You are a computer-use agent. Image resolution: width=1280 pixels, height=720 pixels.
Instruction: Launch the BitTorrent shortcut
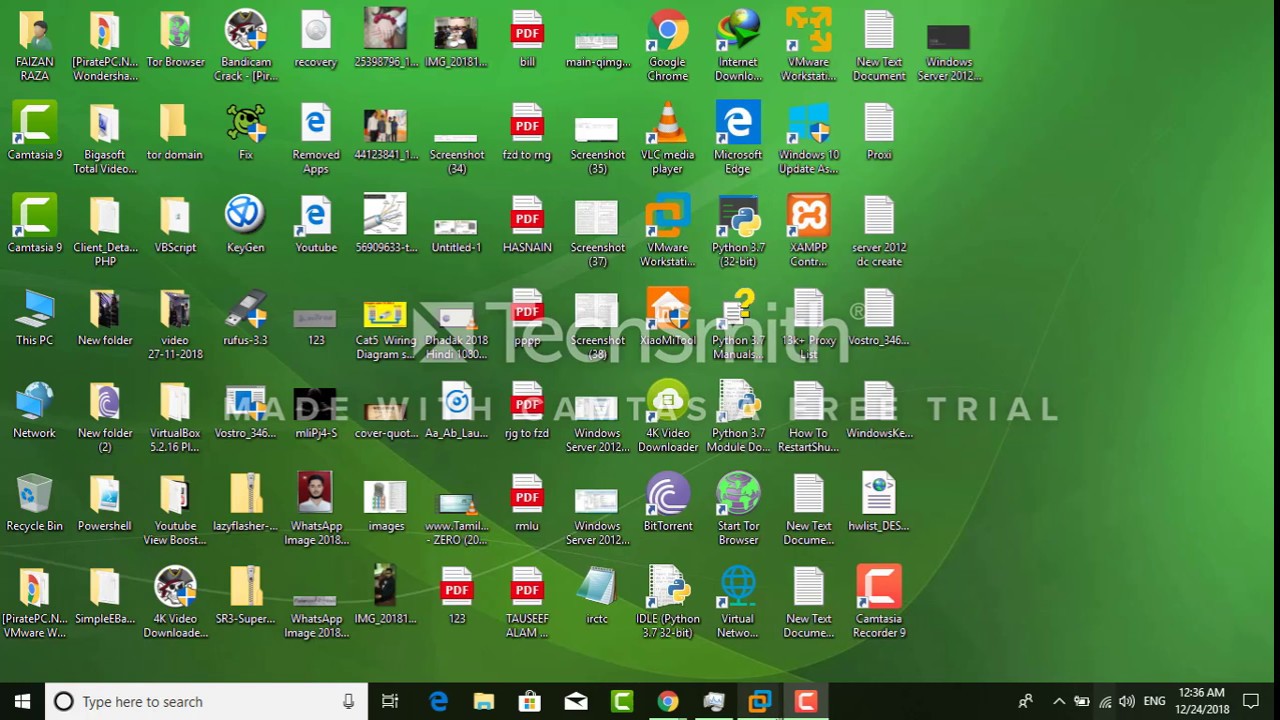pyautogui.click(x=667, y=504)
